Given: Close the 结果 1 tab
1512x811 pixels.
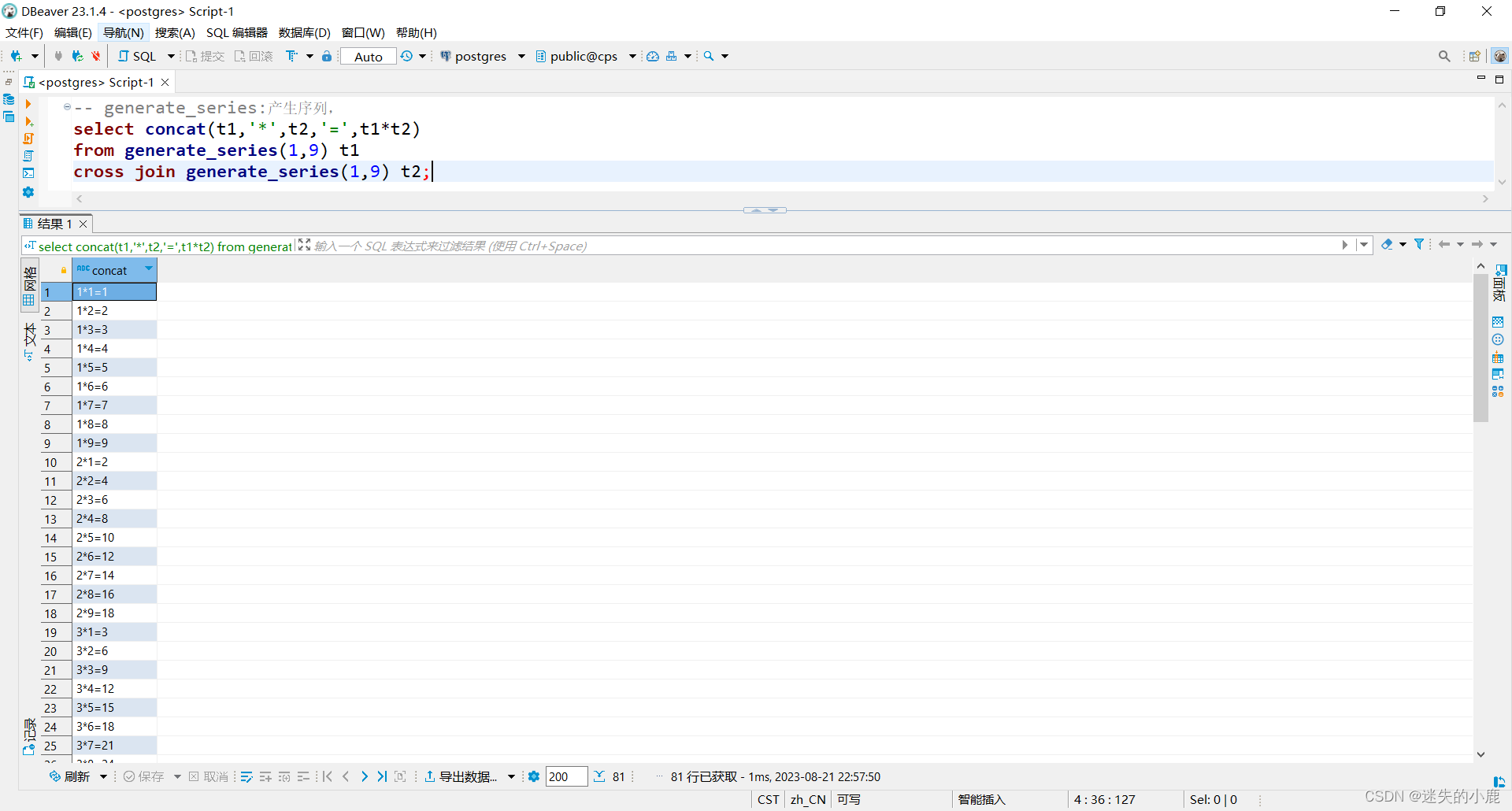Looking at the screenshot, I should click(83, 224).
